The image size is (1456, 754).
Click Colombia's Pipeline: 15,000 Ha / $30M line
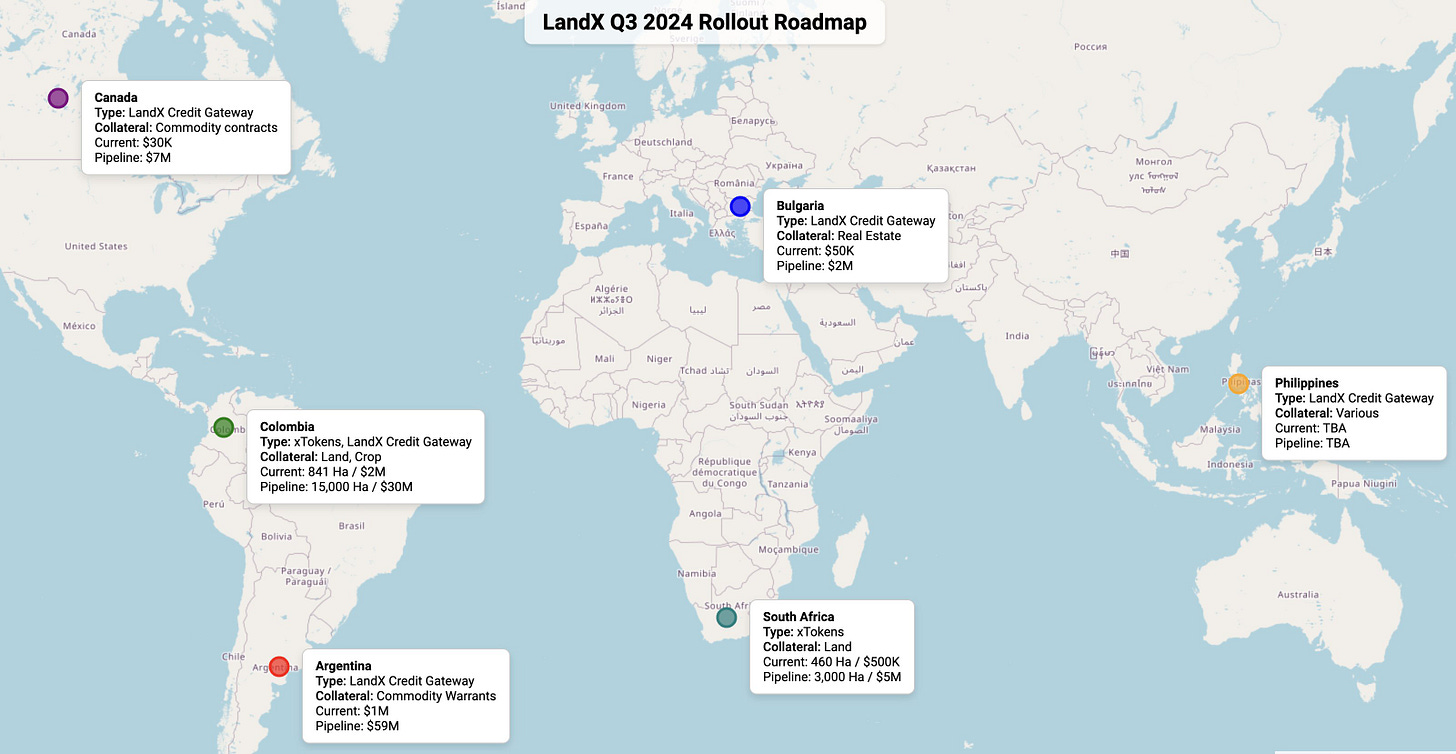[336, 487]
